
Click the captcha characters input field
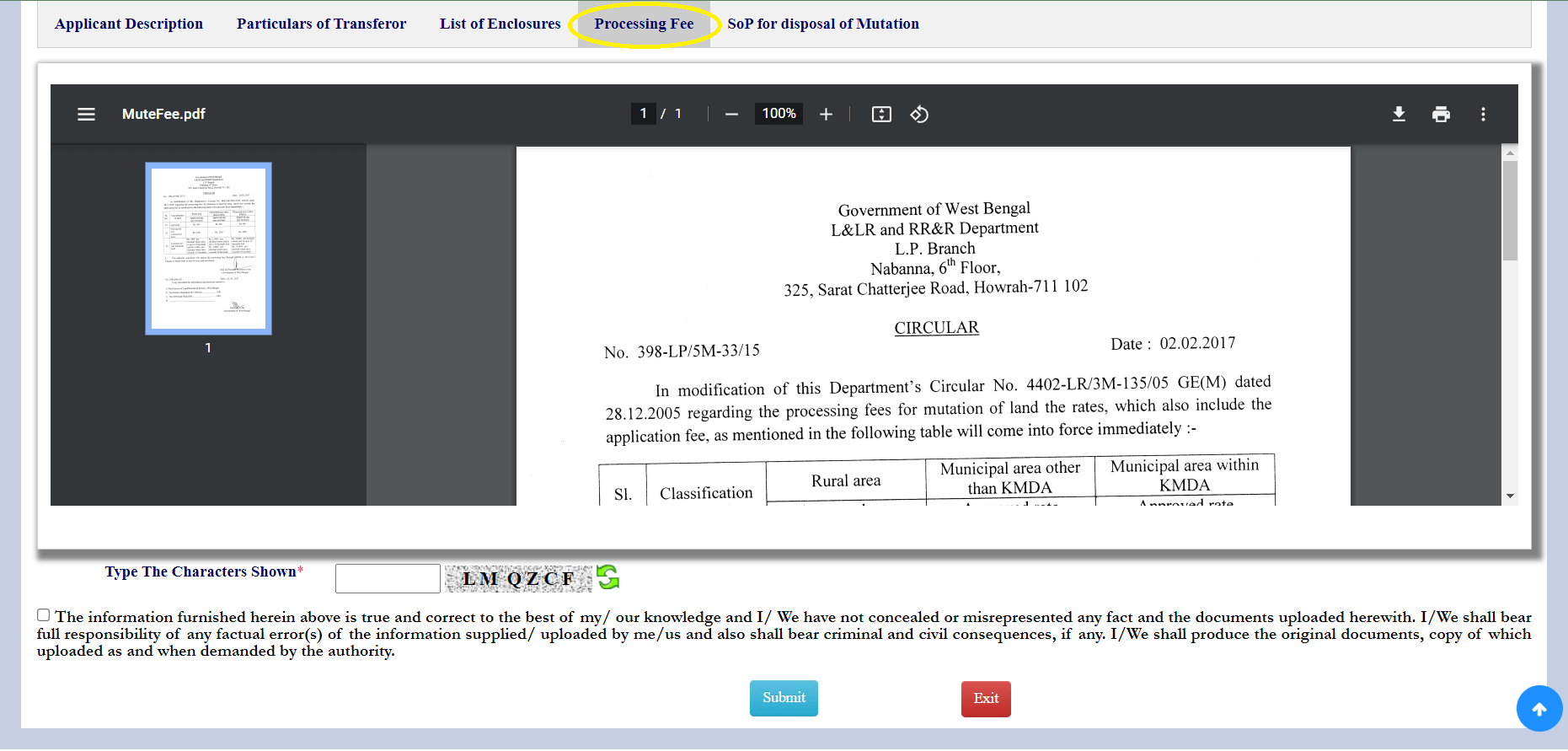click(x=388, y=578)
